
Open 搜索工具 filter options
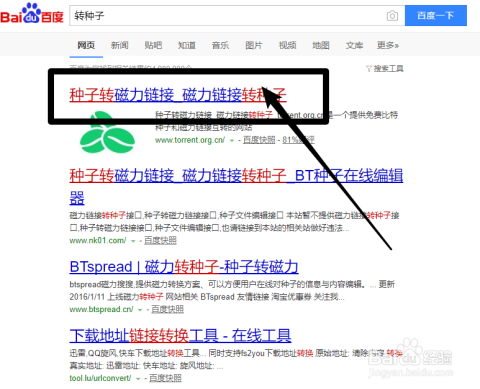pos(385,69)
